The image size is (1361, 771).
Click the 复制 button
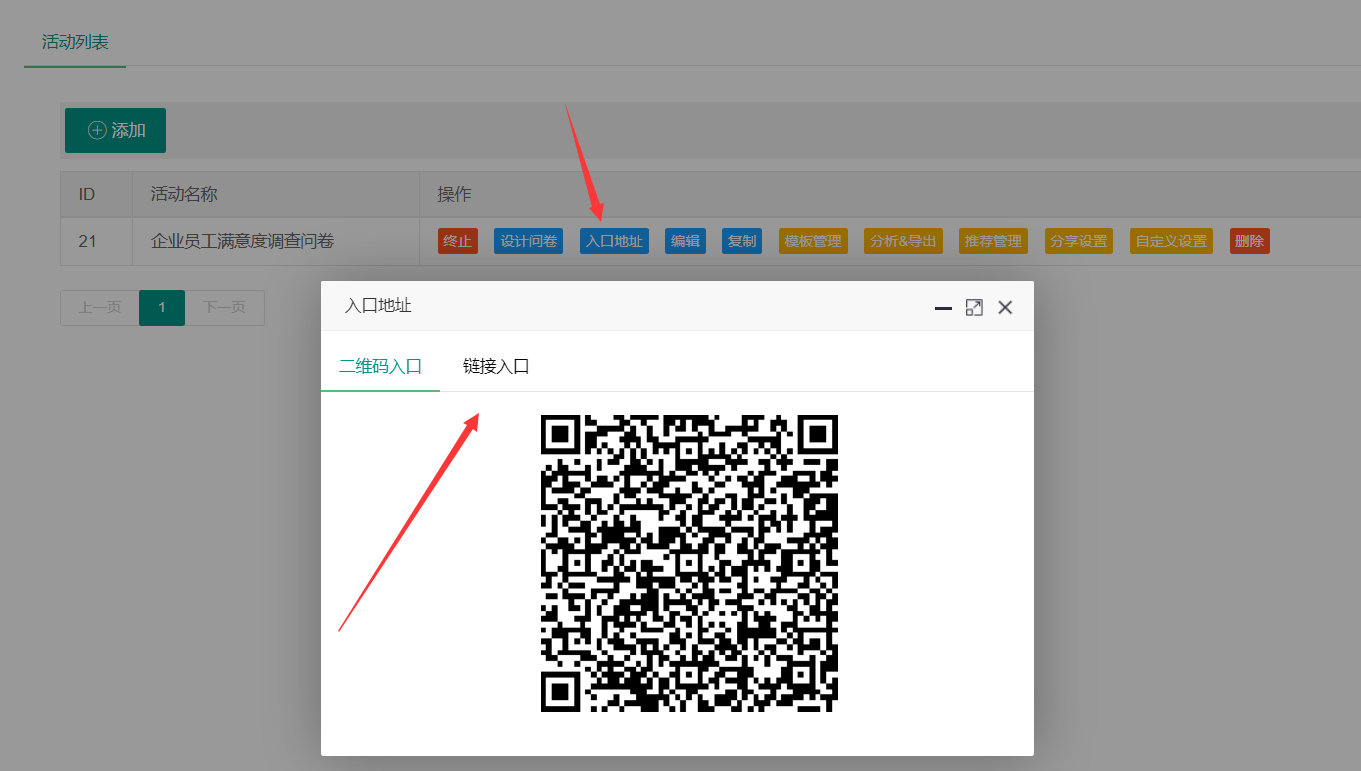pyautogui.click(x=742, y=241)
